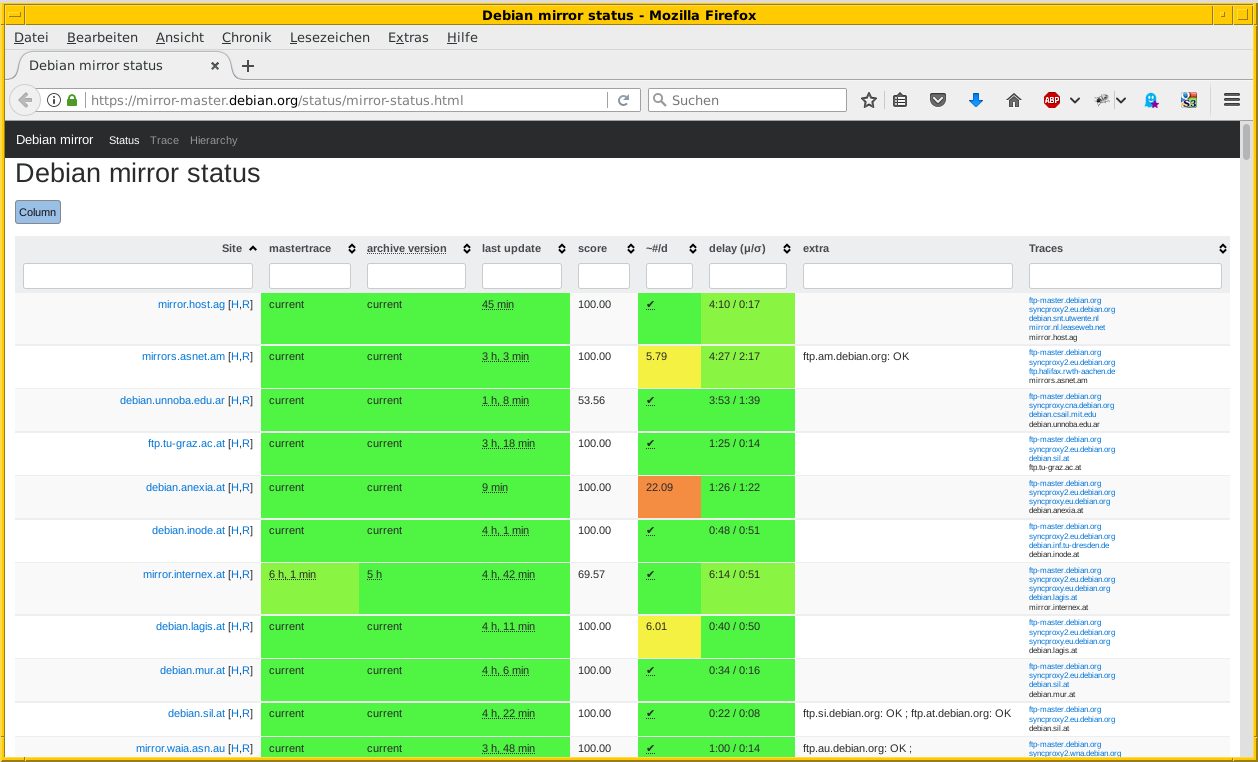Bookmark this page with the star icon
1258x762 pixels.
pos(869,100)
